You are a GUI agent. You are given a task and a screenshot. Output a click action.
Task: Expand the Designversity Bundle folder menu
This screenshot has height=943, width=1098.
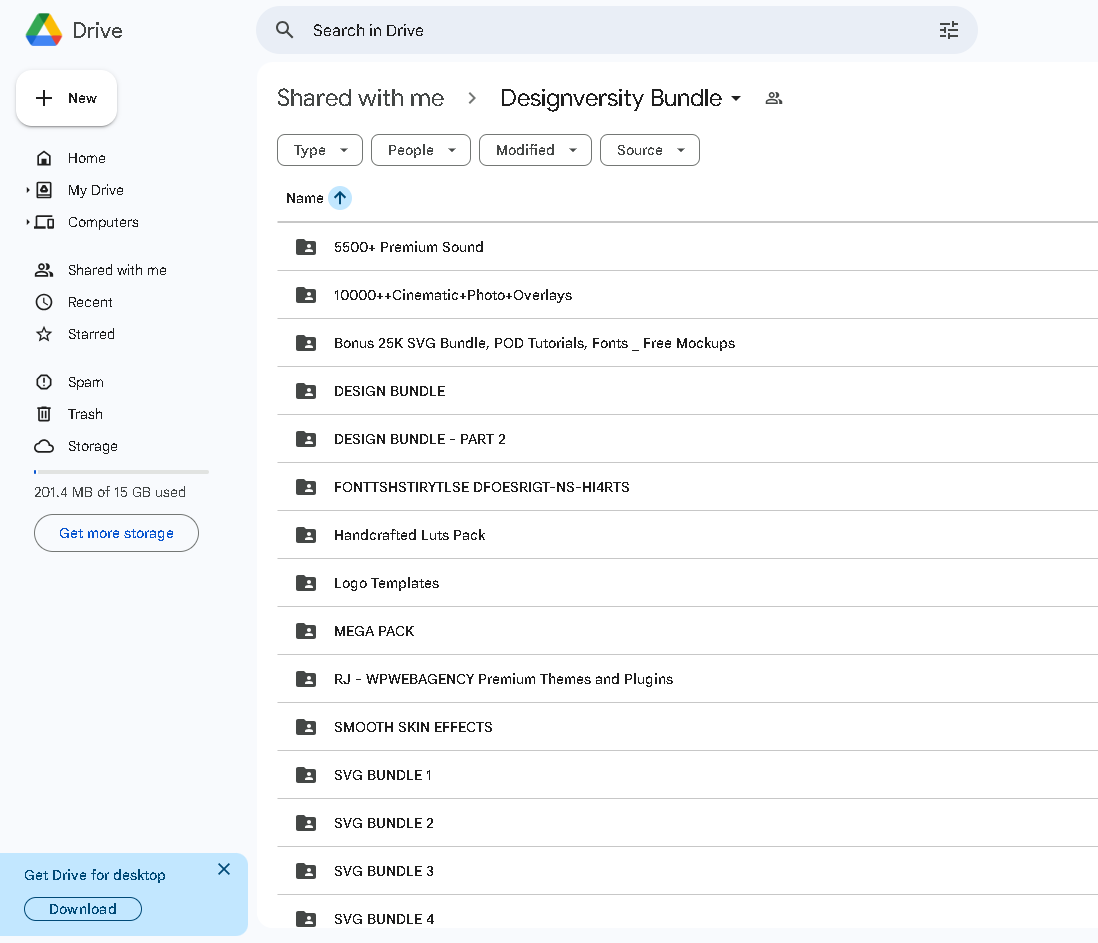coord(736,98)
